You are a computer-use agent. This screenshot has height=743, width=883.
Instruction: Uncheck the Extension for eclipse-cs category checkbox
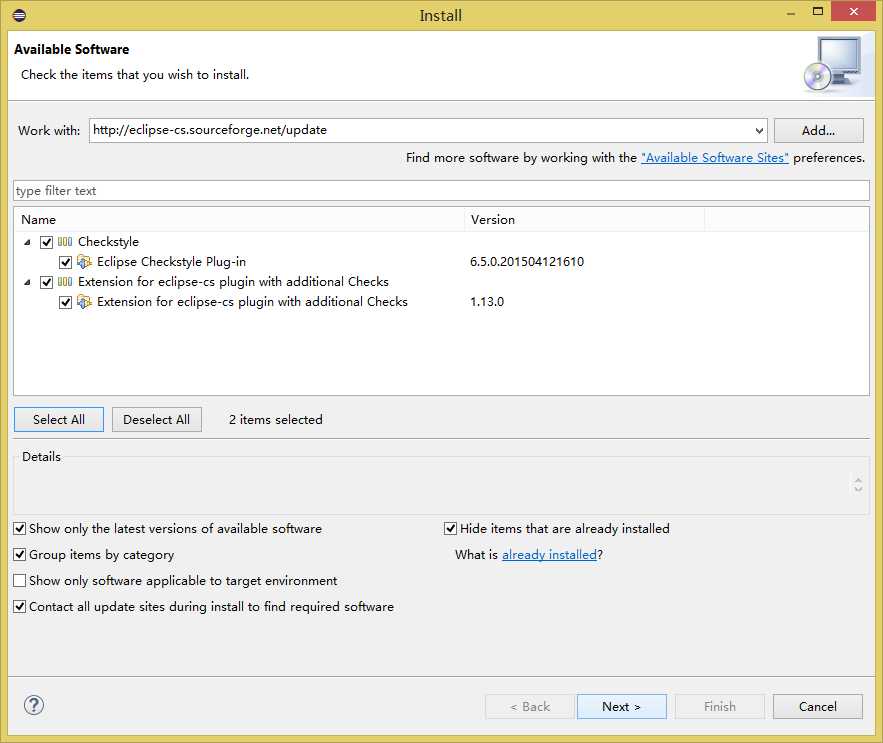pos(46,282)
